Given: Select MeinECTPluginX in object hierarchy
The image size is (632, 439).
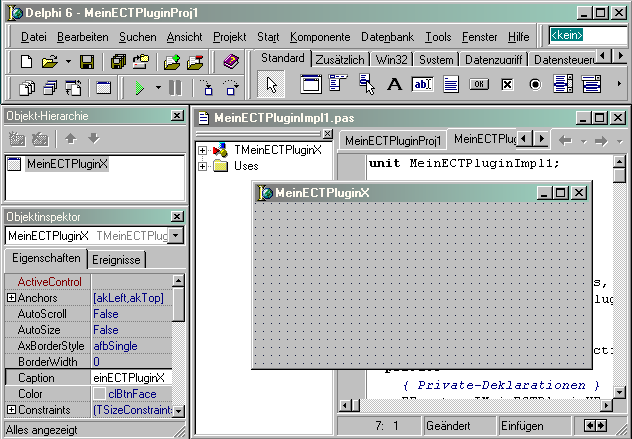Looking at the screenshot, I should tap(67, 164).
